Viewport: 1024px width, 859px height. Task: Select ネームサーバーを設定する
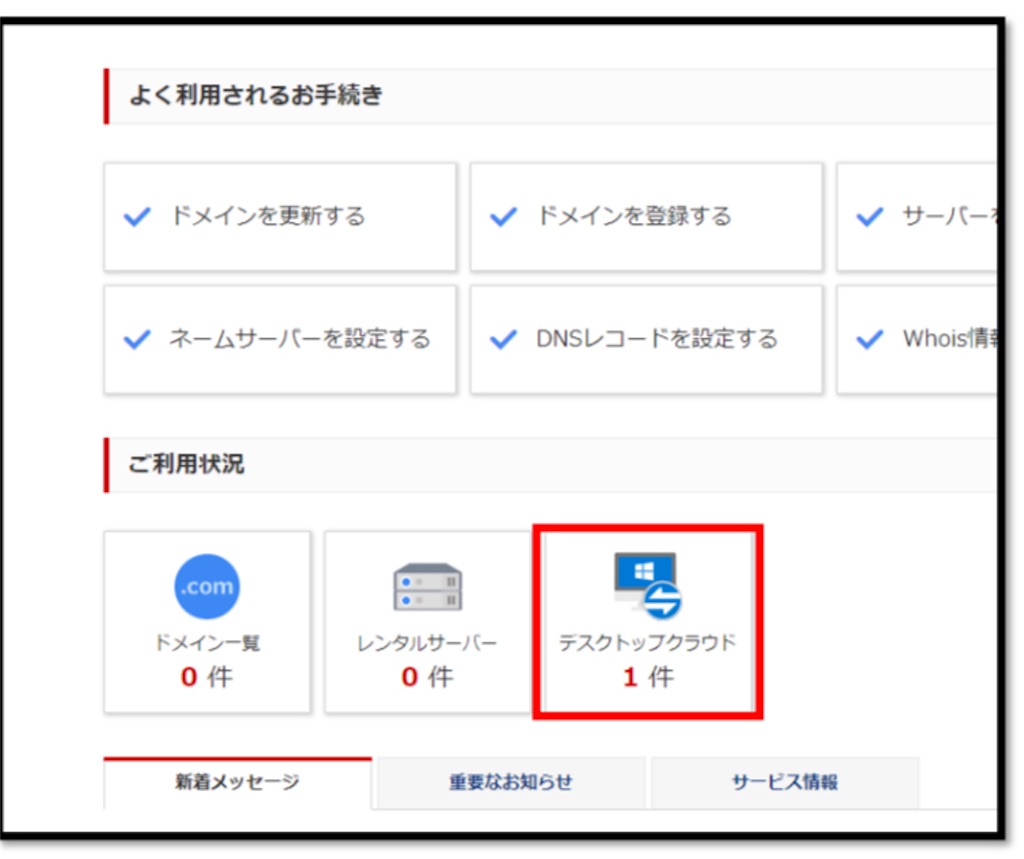pyautogui.click(x=280, y=339)
